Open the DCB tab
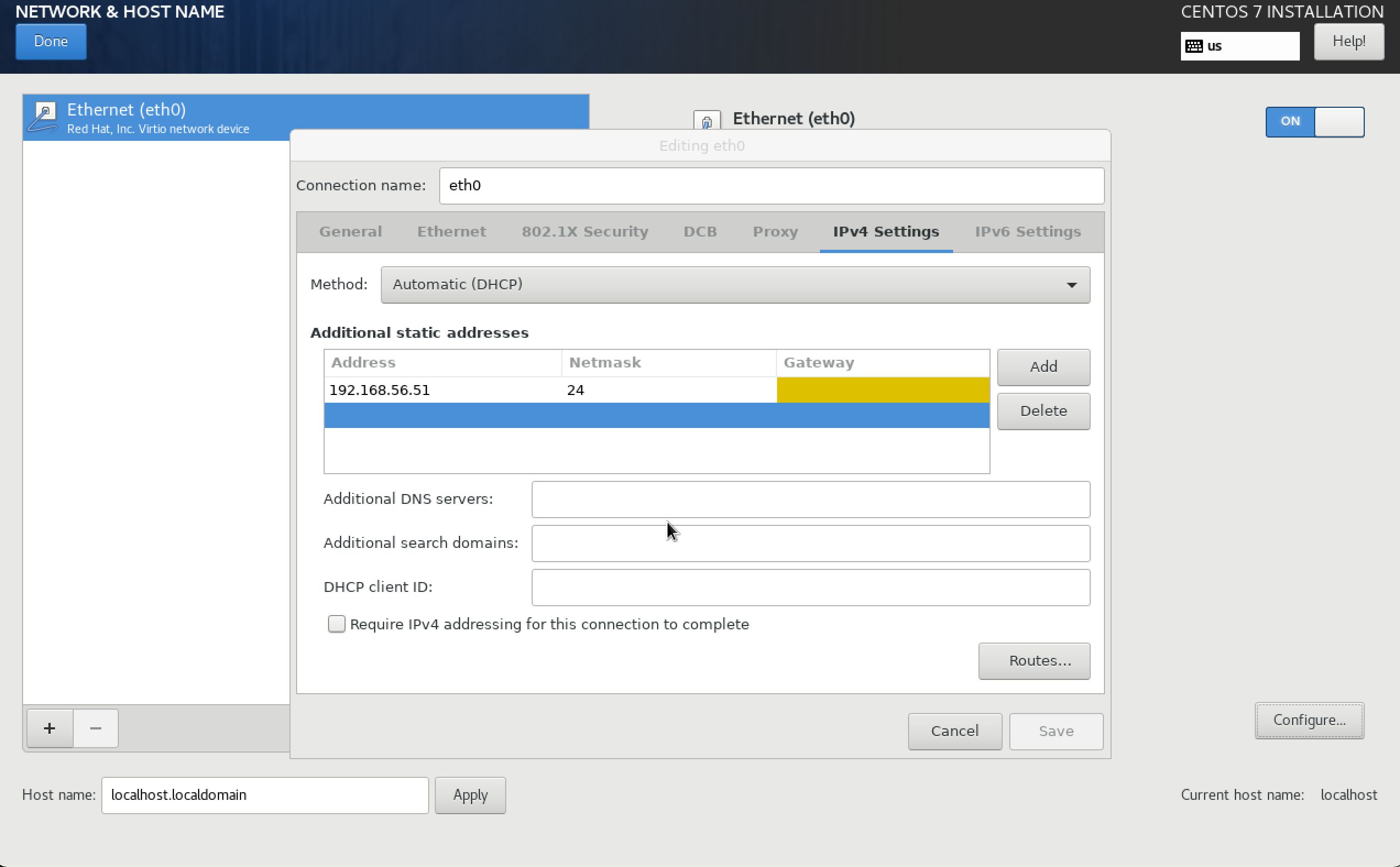 click(701, 232)
